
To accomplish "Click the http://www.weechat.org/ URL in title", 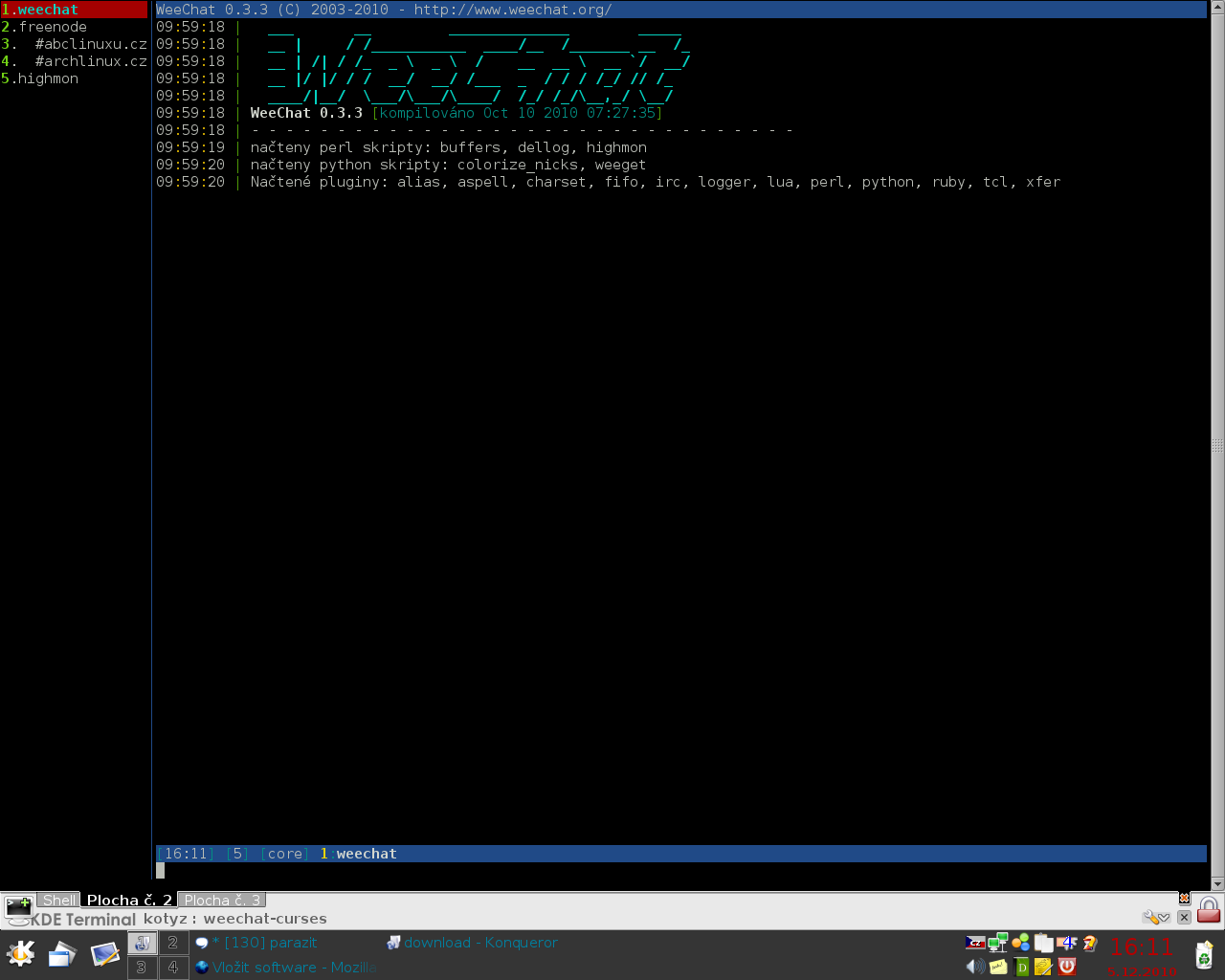I will (x=513, y=10).
